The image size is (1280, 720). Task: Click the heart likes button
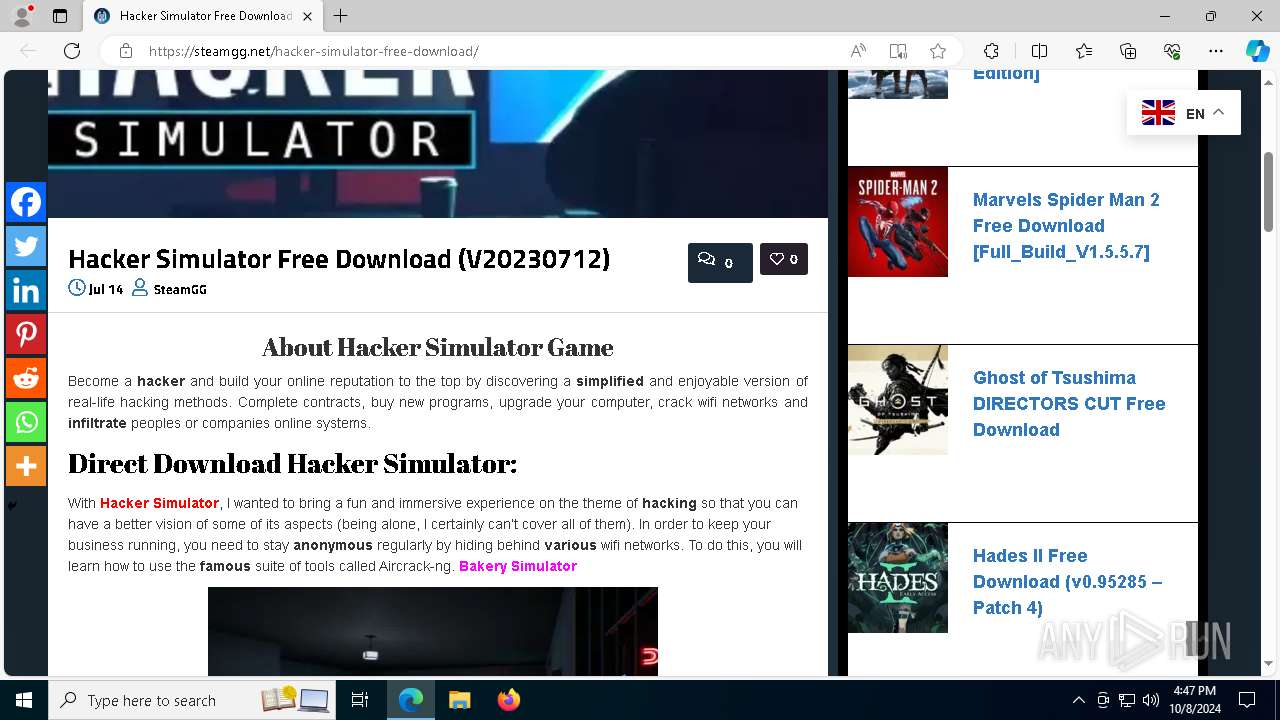784,259
